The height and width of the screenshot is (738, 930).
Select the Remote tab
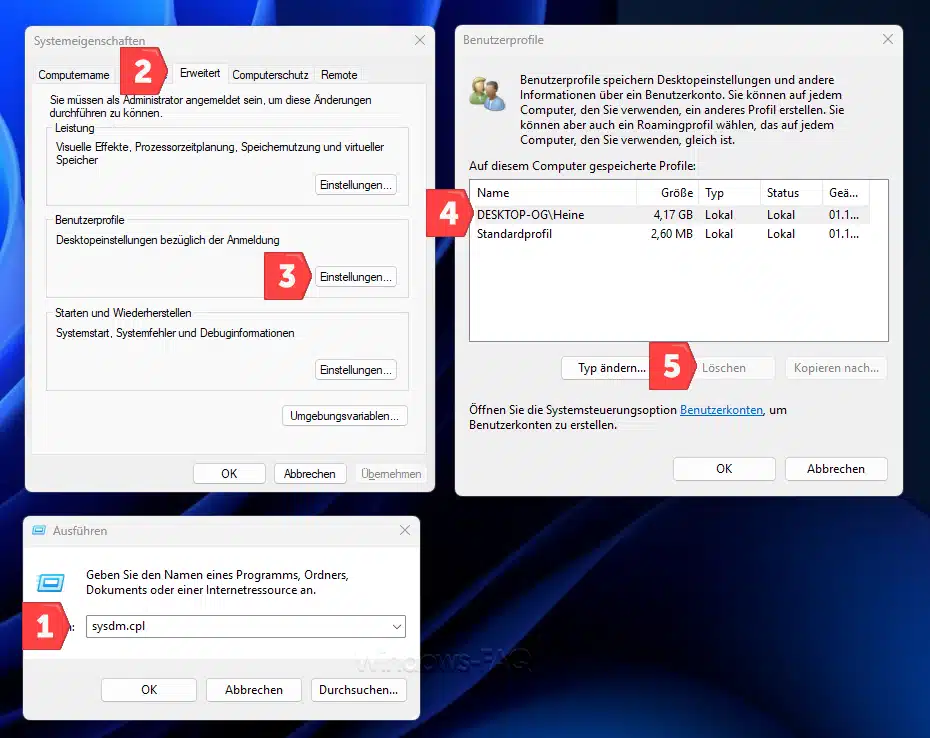pyautogui.click(x=339, y=75)
